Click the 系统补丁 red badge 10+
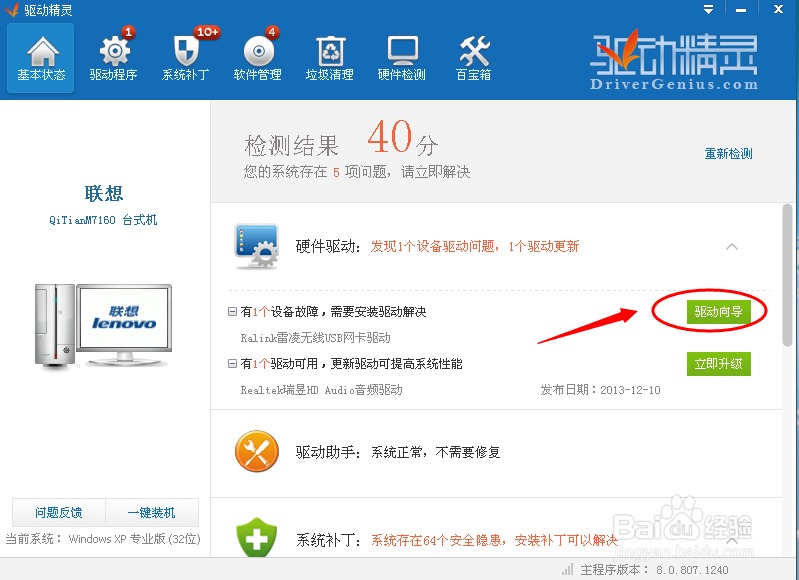 coord(207,32)
